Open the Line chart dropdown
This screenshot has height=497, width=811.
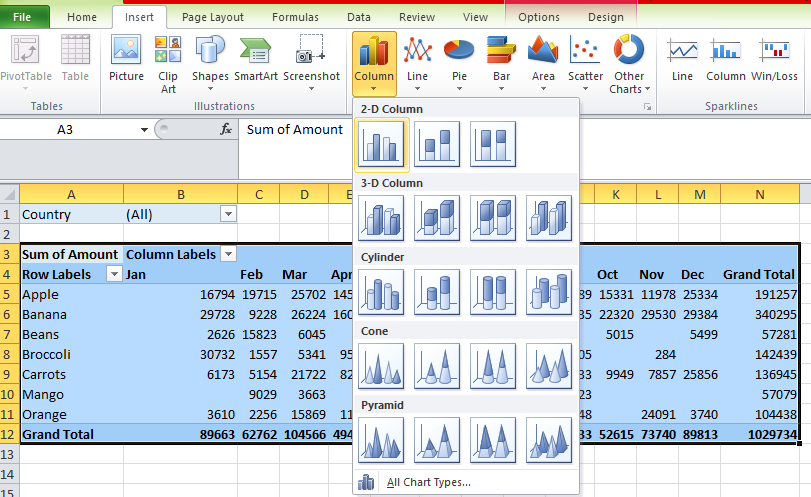[x=417, y=64]
